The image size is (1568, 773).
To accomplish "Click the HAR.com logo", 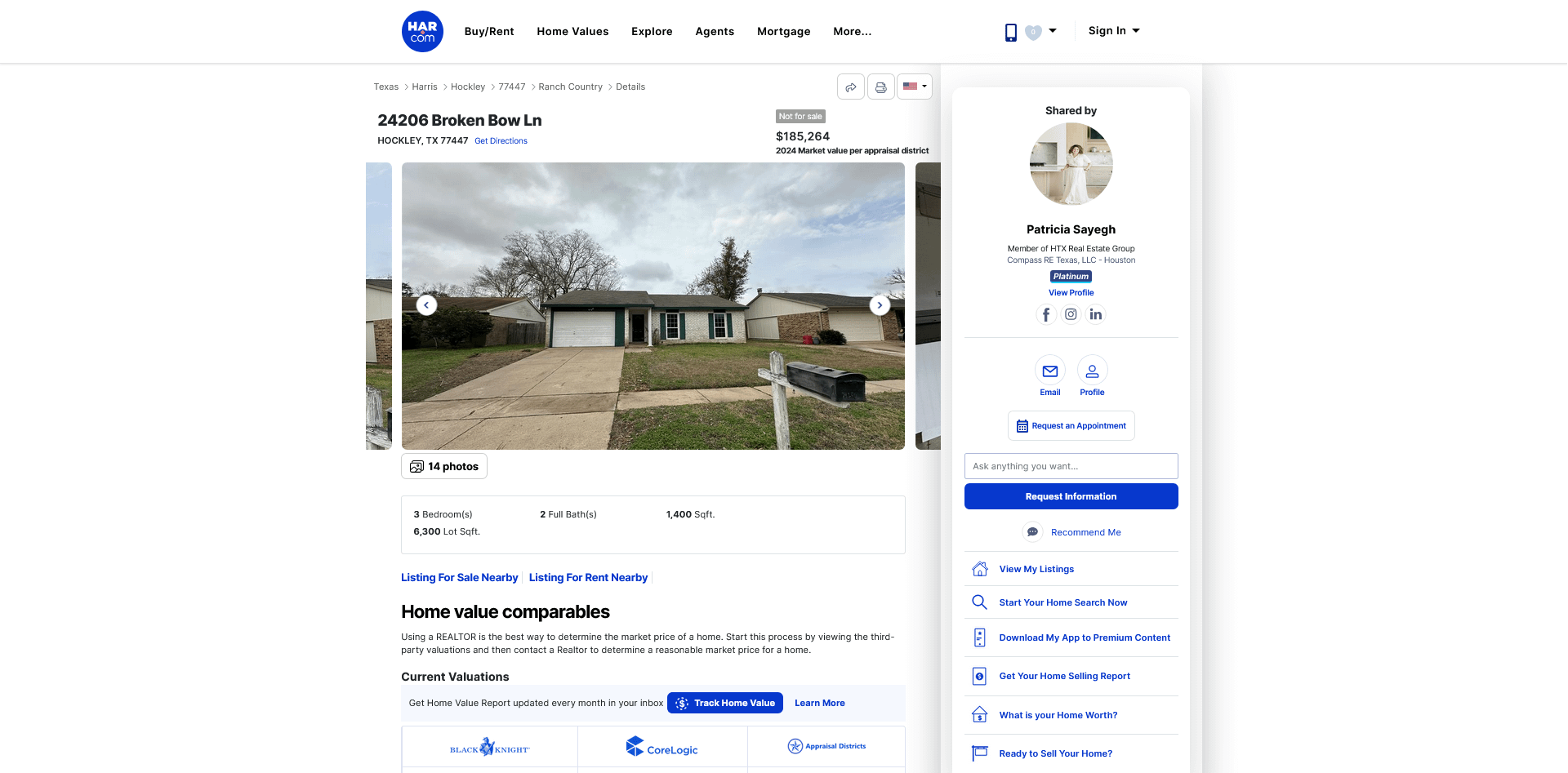I will tap(422, 31).
